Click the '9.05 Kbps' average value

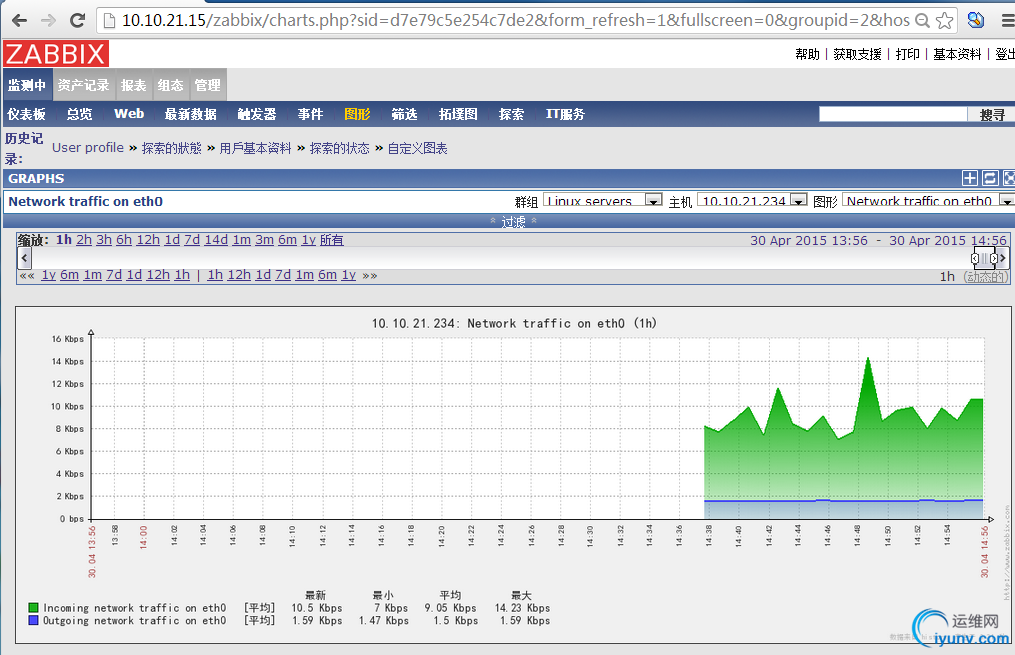[x=451, y=608]
